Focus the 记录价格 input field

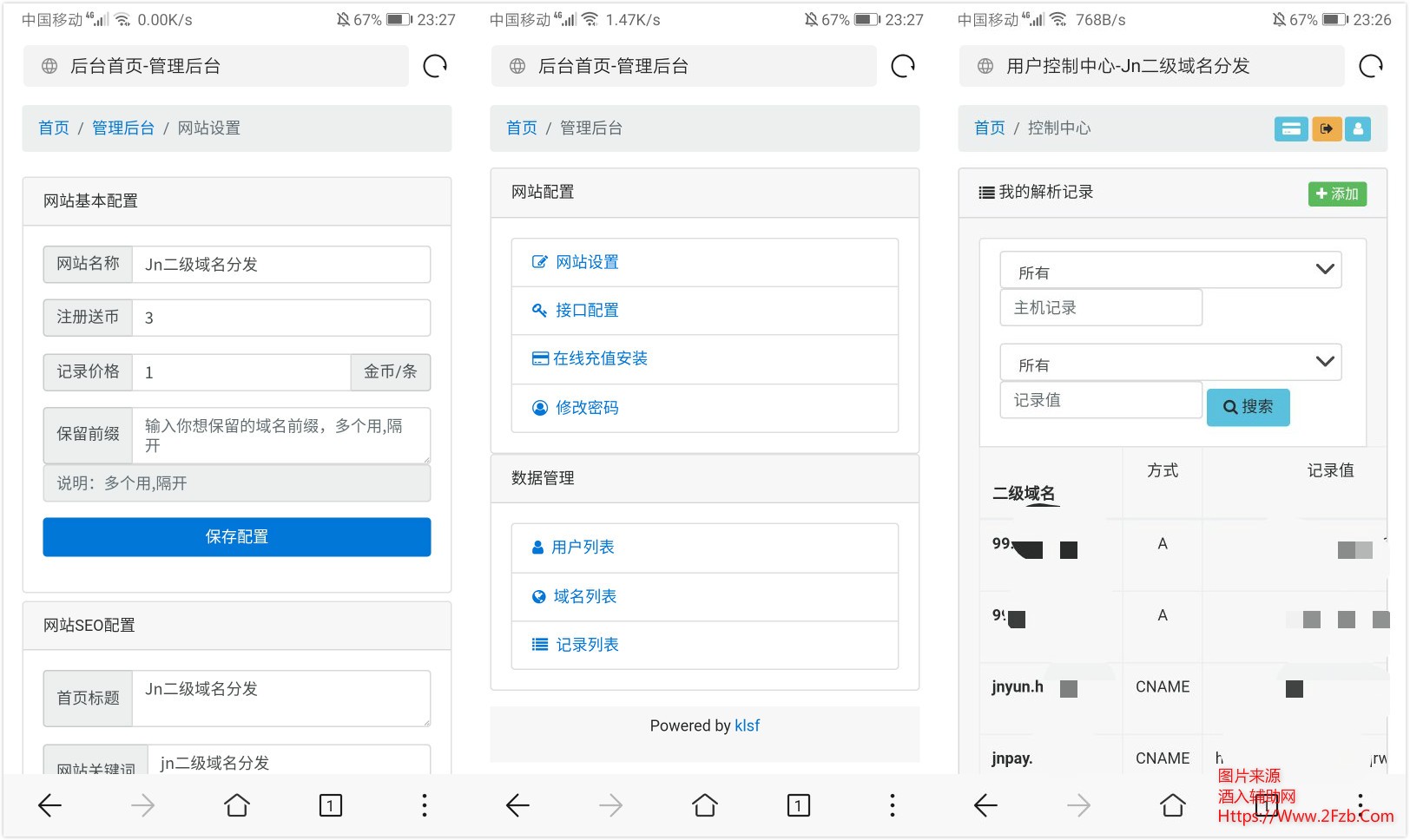click(241, 372)
